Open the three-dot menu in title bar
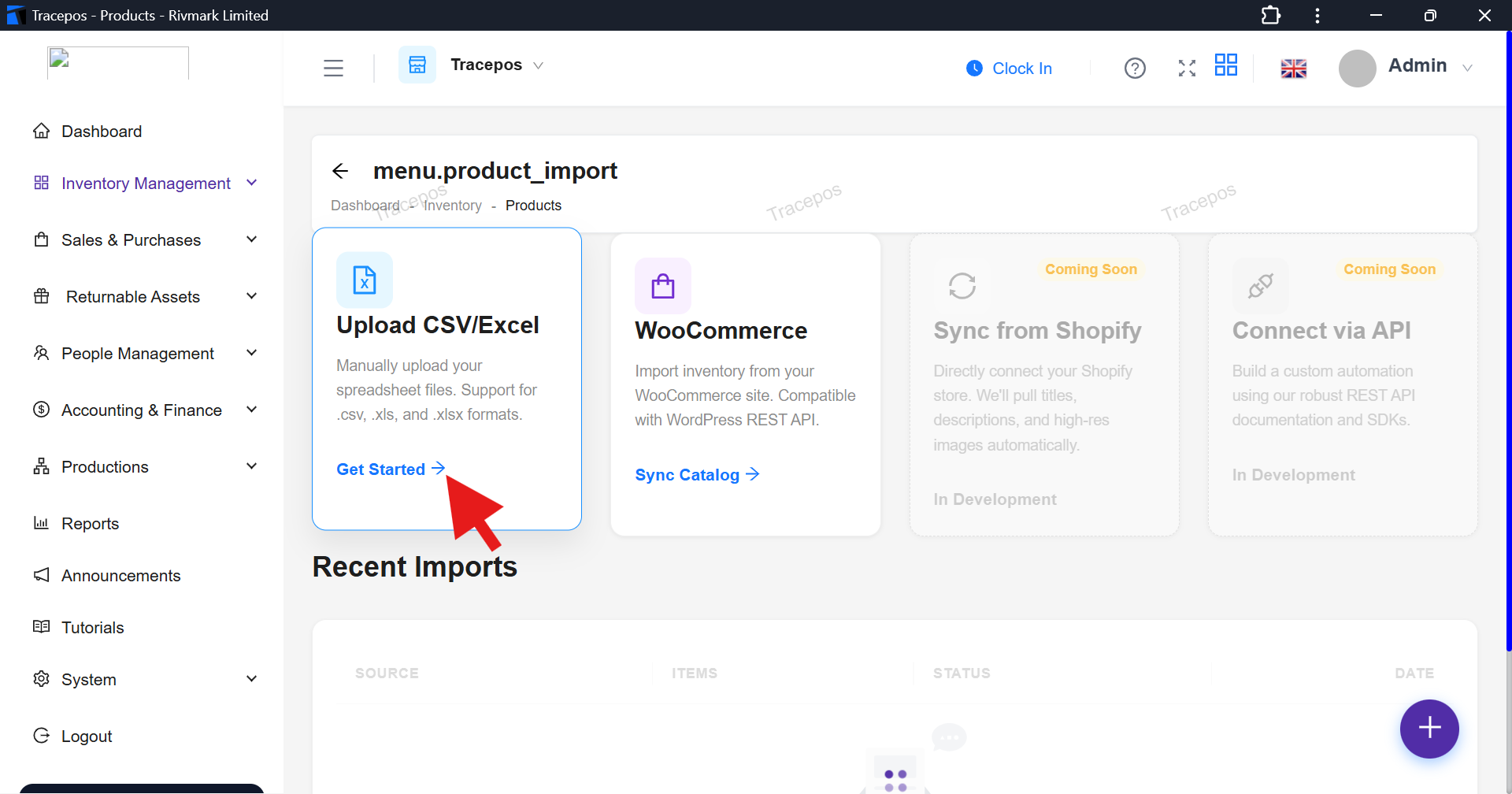The width and height of the screenshot is (1512, 794). click(1317, 16)
